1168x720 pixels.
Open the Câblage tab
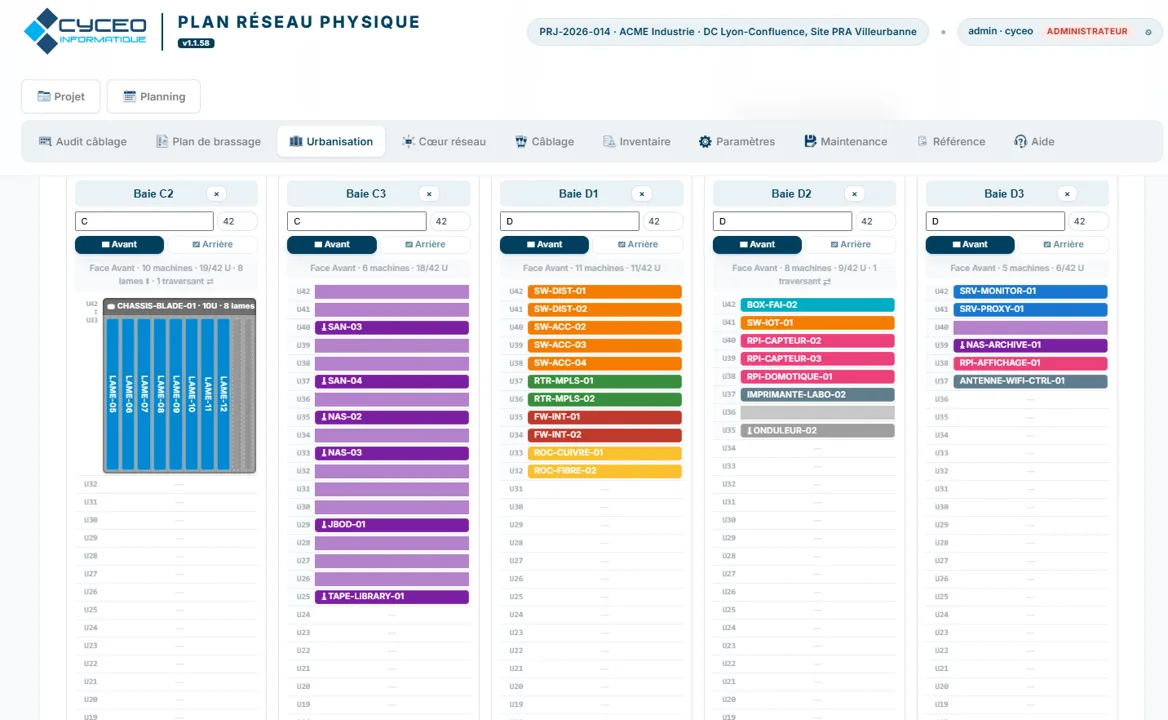click(545, 141)
